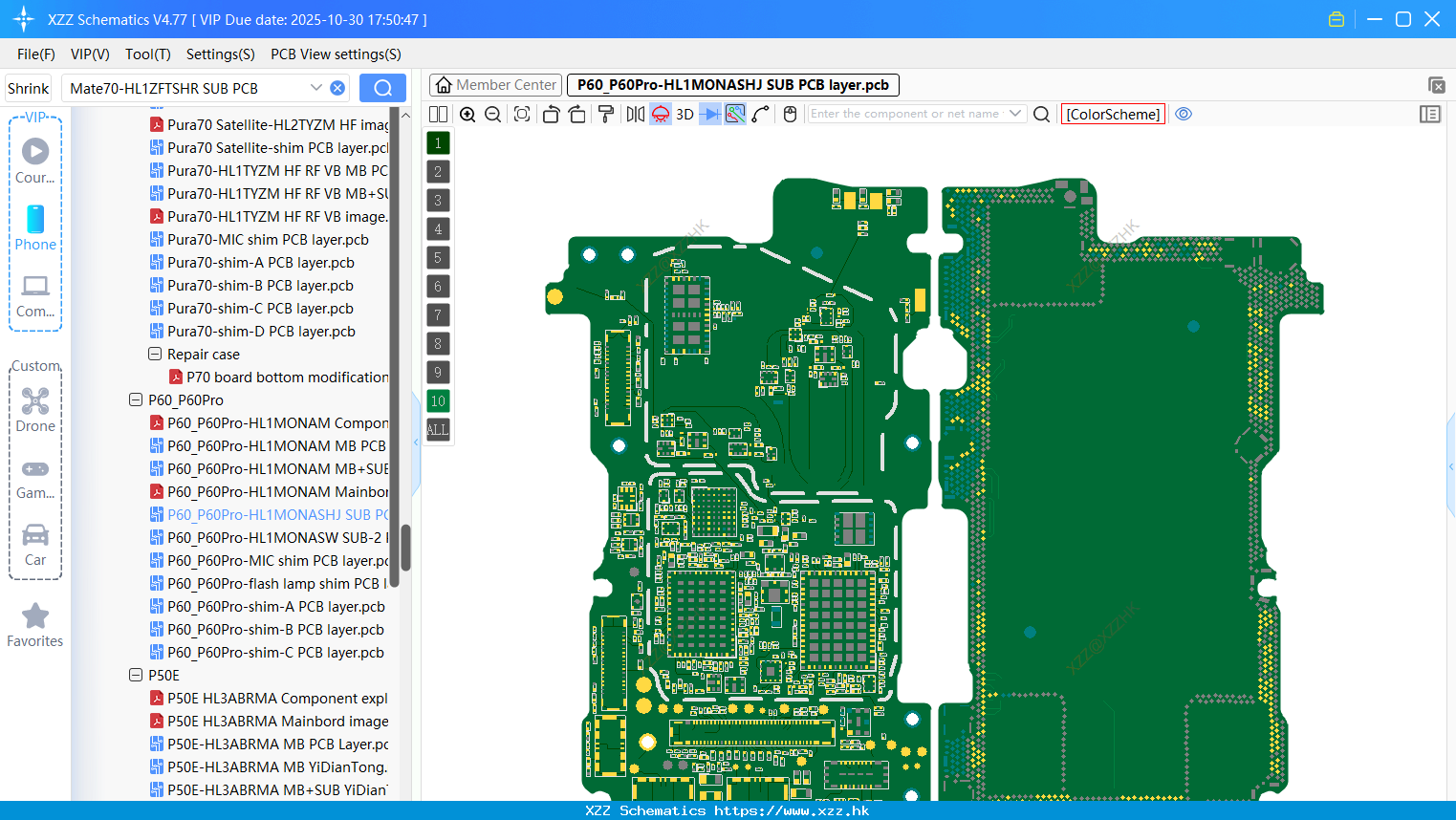Toggle the red dome lamp icon
The height and width of the screenshot is (820, 1456).
click(661, 114)
